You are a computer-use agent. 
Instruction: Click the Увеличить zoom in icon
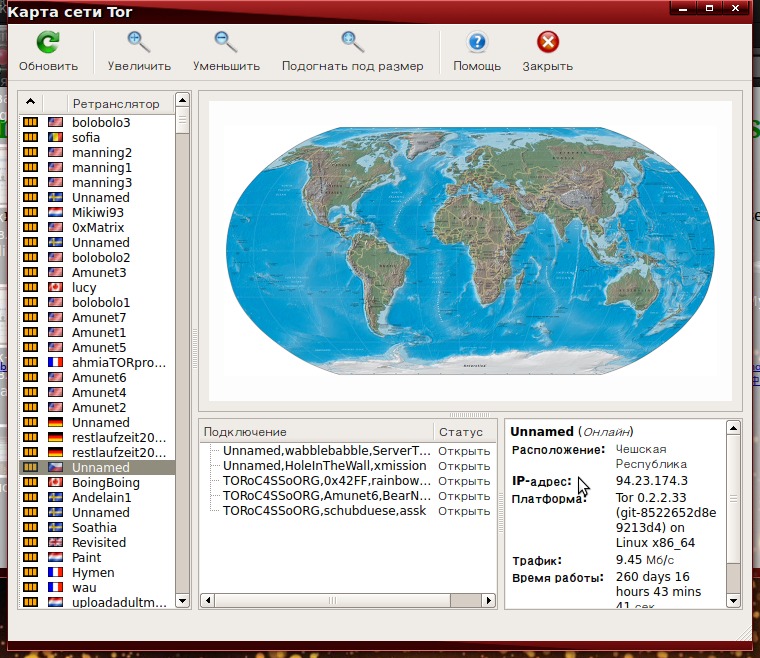[139, 42]
